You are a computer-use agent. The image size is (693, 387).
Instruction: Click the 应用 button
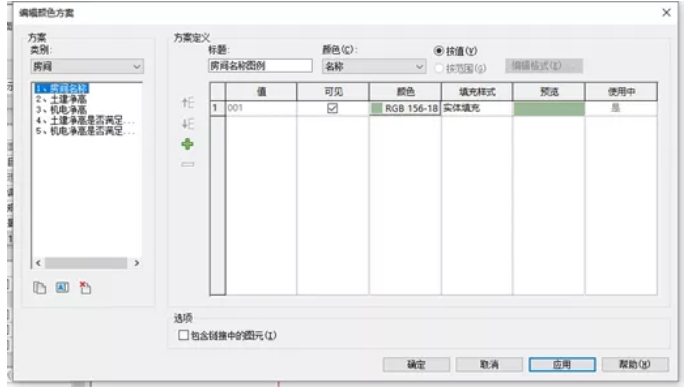click(562, 364)
